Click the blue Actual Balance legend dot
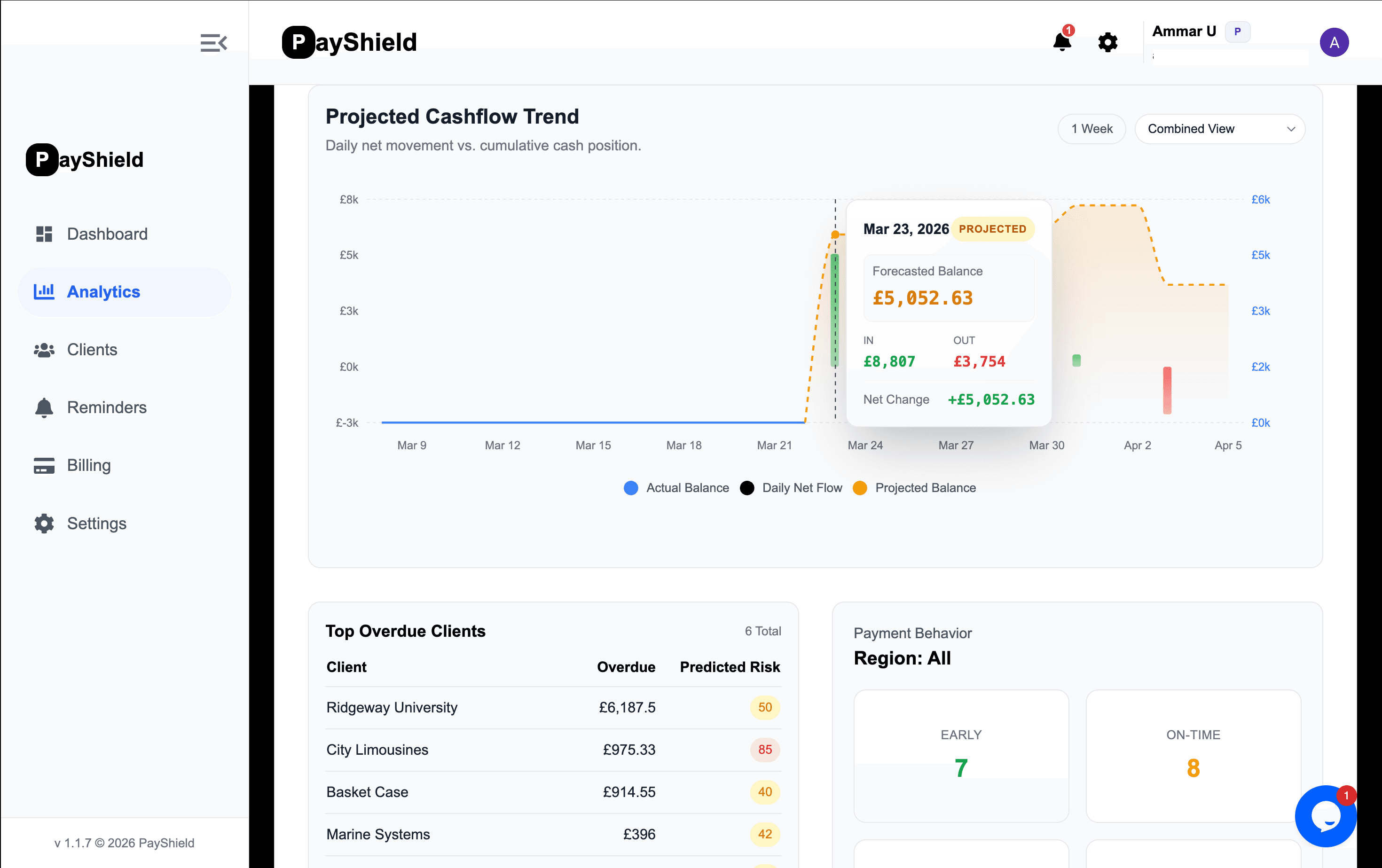The height and width of the screenshot is (868, 1382). tap(631, 488)
